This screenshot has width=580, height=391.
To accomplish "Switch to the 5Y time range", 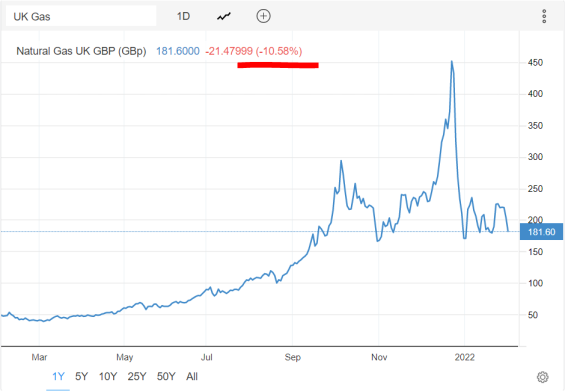I will [81, 377].
